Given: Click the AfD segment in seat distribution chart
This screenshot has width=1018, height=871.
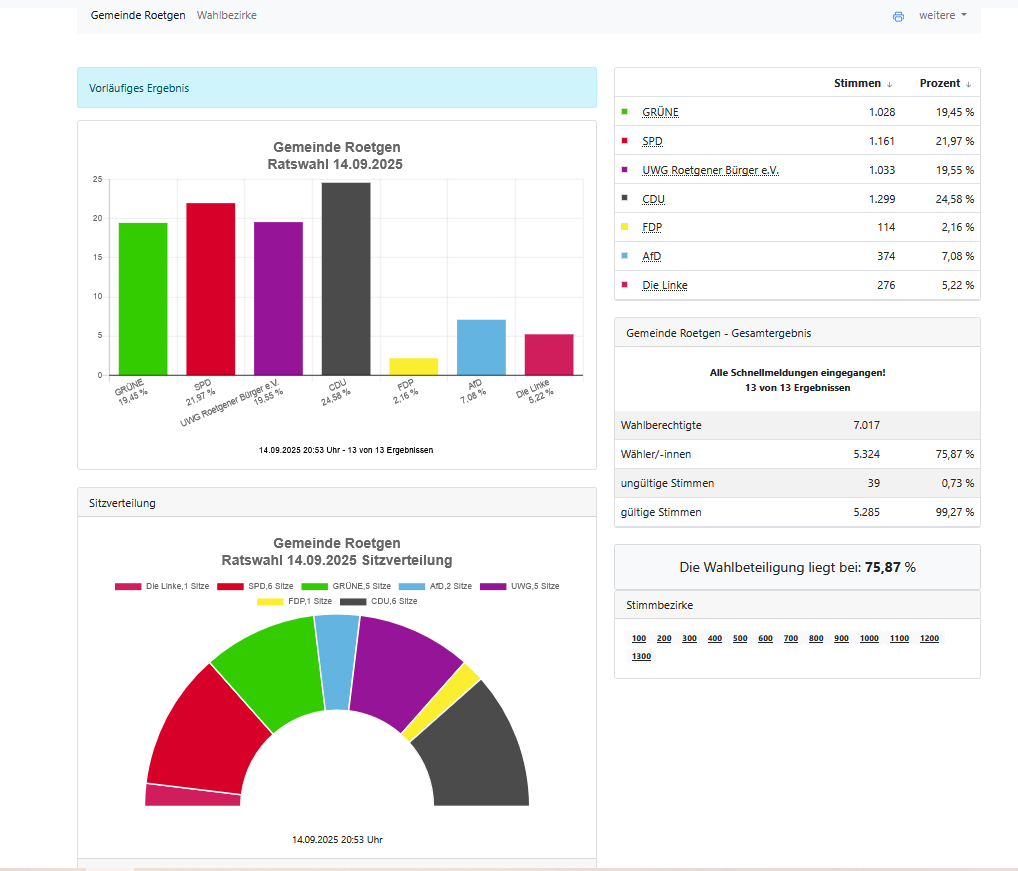Looking at the screenshot, I should (337, 660).
